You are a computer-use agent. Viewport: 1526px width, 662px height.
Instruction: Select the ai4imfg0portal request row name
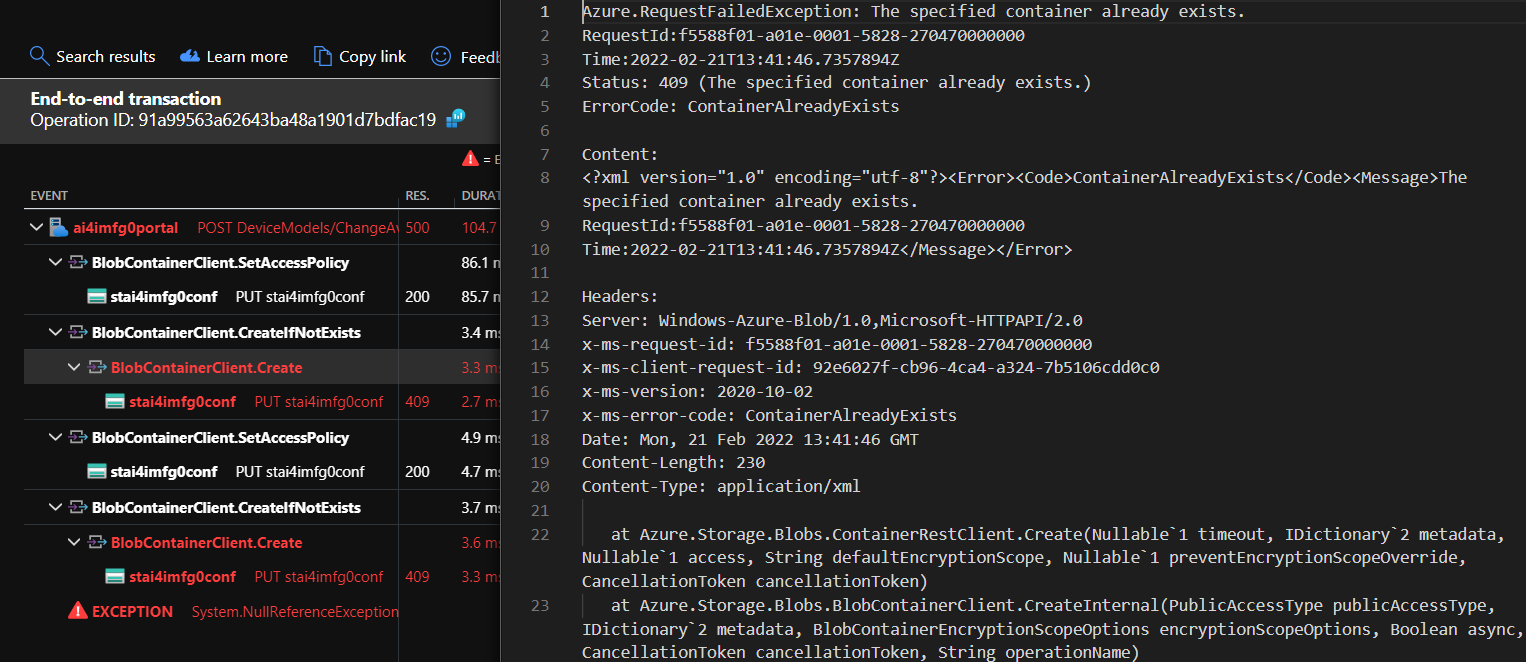(x=125, y=228)
